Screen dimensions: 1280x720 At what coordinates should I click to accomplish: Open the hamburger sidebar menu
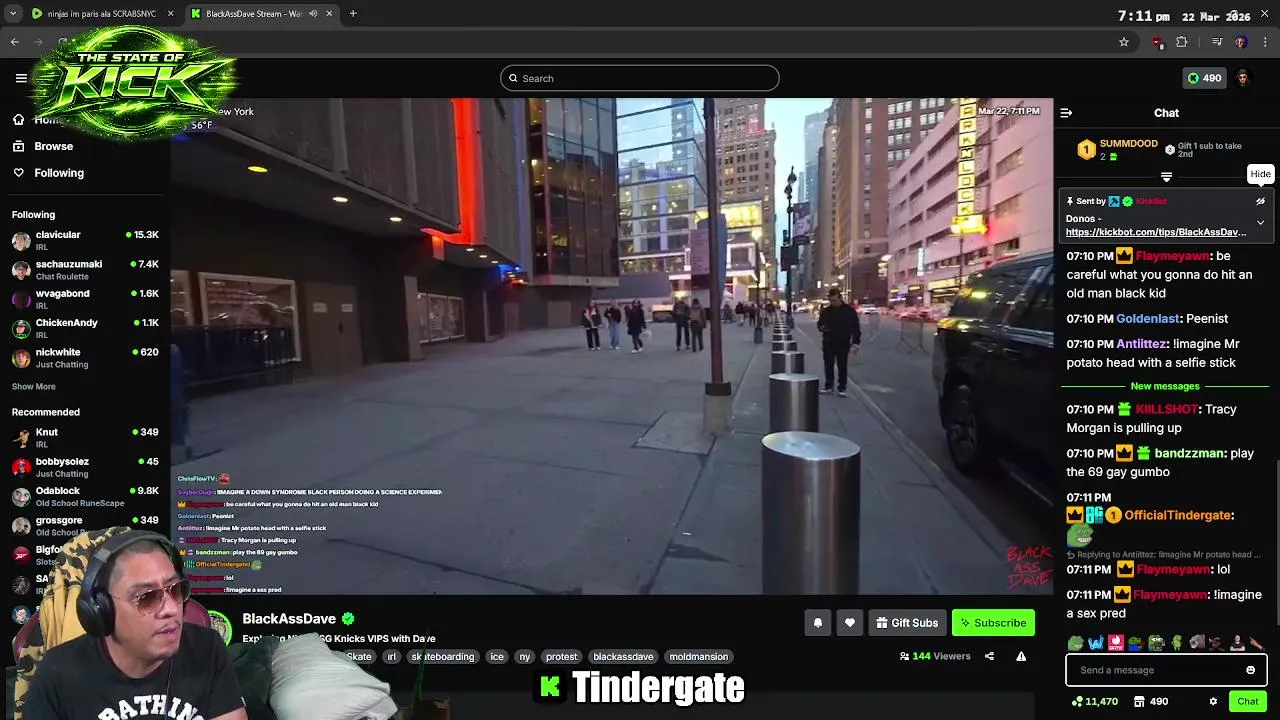click(x=21, y=78)
